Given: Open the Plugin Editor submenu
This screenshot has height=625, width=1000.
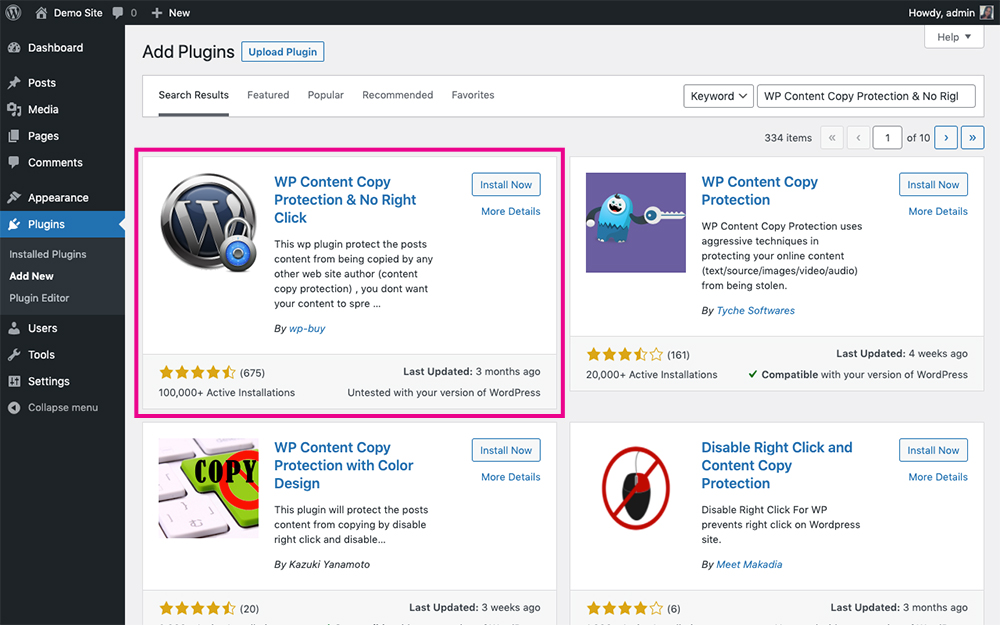Looking at the screenshot, I should pos(39,298).
